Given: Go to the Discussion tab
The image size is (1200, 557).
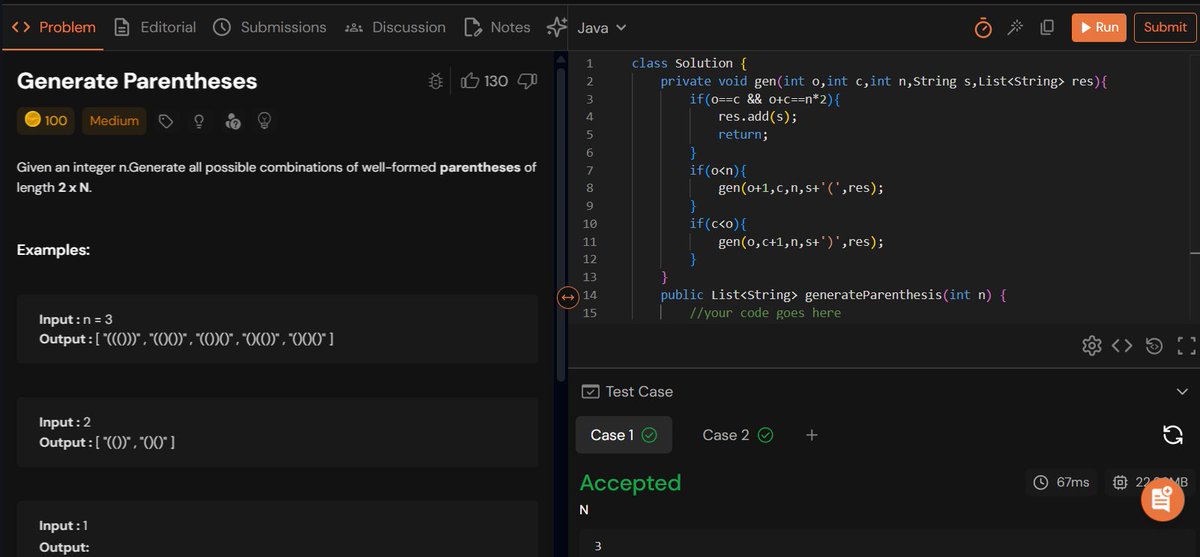Looking at the screenshot, I should [395, 27].
